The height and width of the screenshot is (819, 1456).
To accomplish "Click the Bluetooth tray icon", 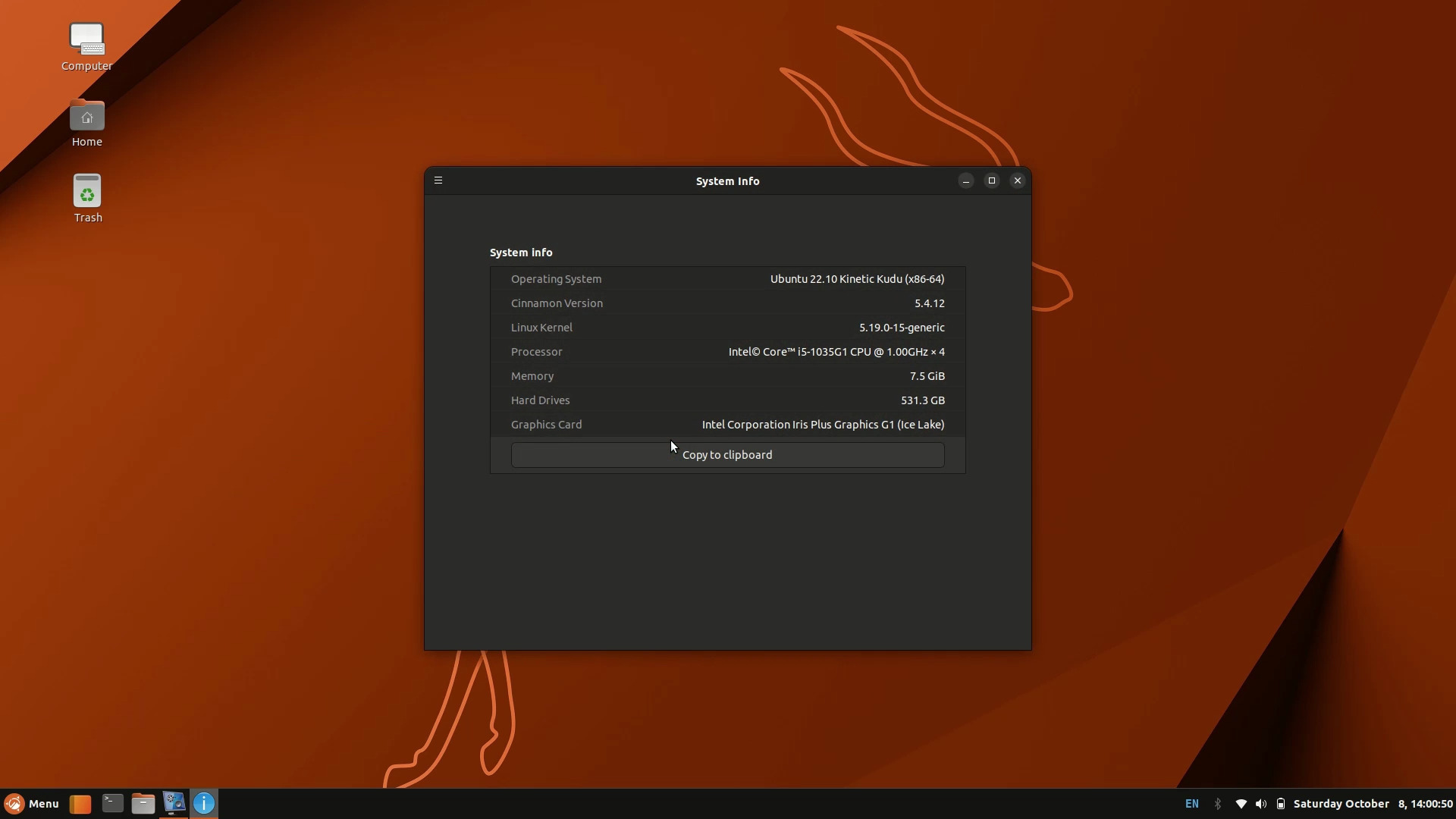I will [1218, 804].
